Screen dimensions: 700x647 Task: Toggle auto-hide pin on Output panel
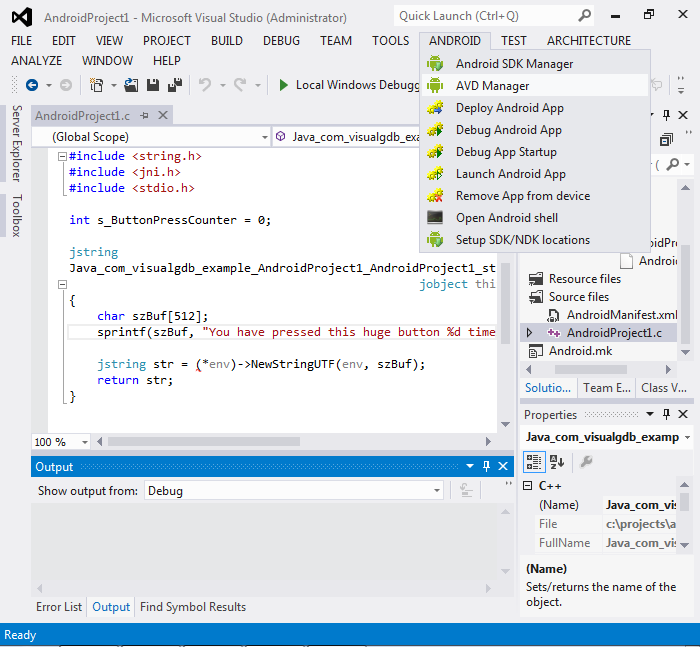[x=486, y=466]
